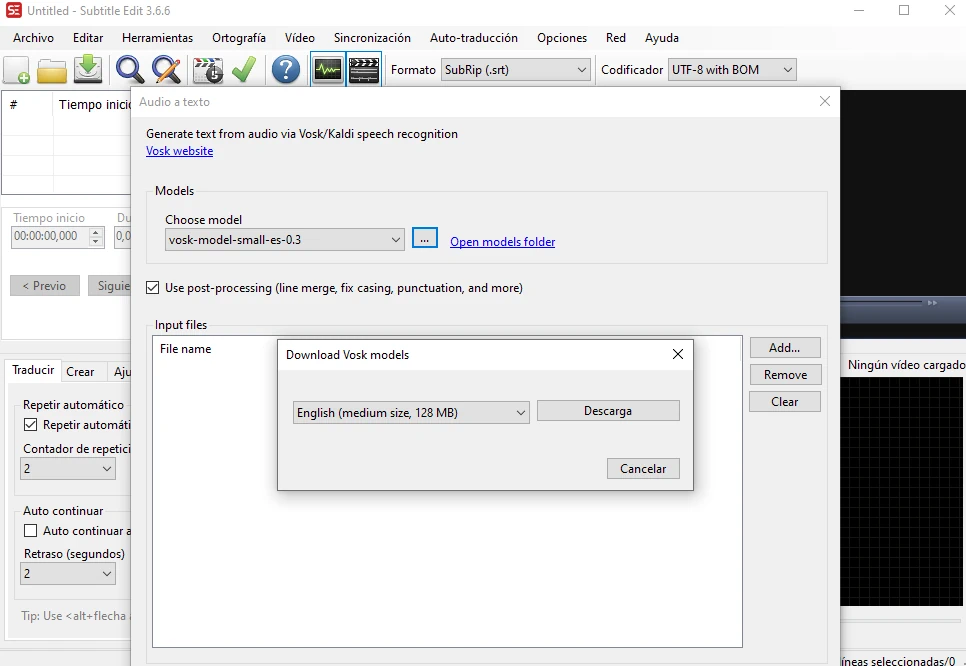Open Replace with magnifier-pencil icon
The height and width of the screenshot is (666, 966).
[166, 70]
